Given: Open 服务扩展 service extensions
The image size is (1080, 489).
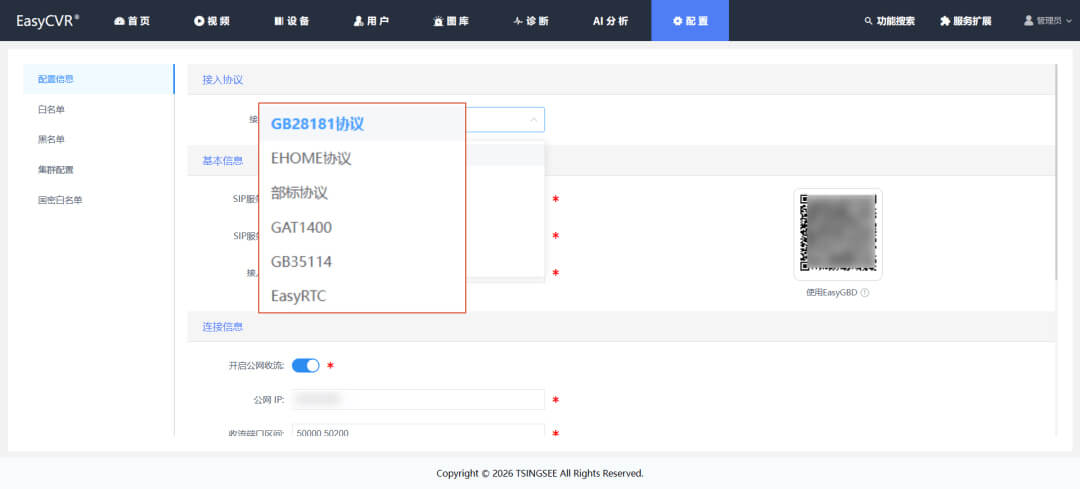Looking at the screenshot, I should (x=965, y=21).
